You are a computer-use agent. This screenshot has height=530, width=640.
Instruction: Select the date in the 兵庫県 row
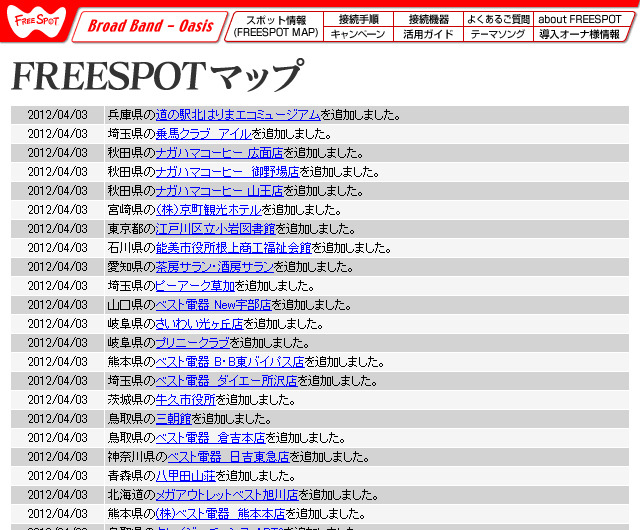point(58,115)
